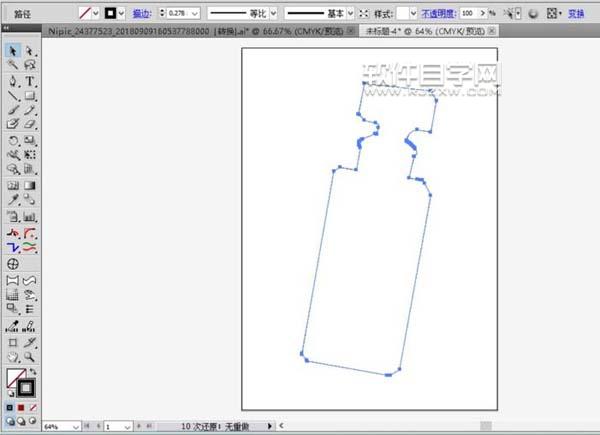Open the 不透明度 opacity panel link
Image resolution: width=600 pixels, height=435 pixels.
click(439, 14)
